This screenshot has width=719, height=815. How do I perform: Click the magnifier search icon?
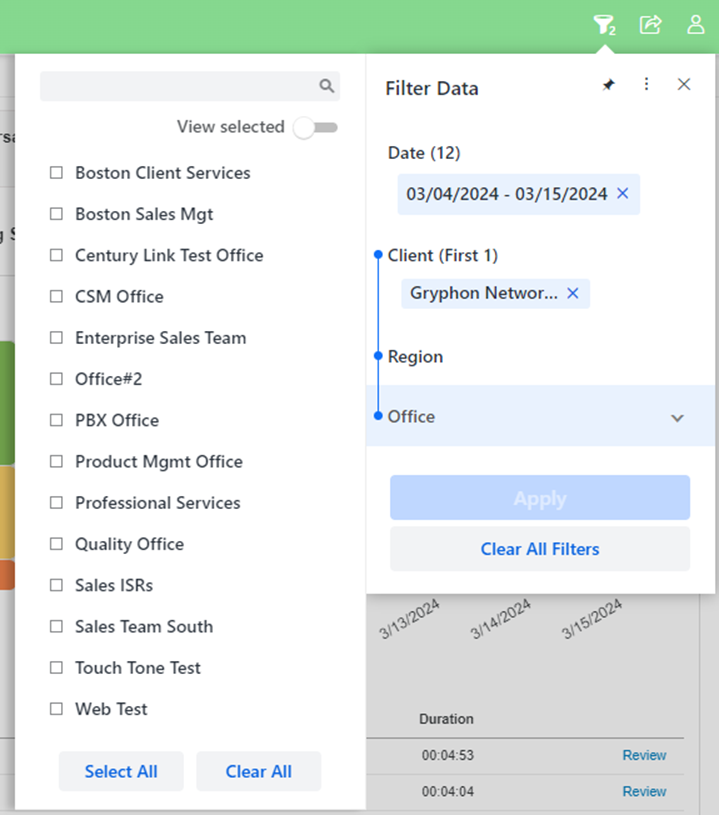326,86
